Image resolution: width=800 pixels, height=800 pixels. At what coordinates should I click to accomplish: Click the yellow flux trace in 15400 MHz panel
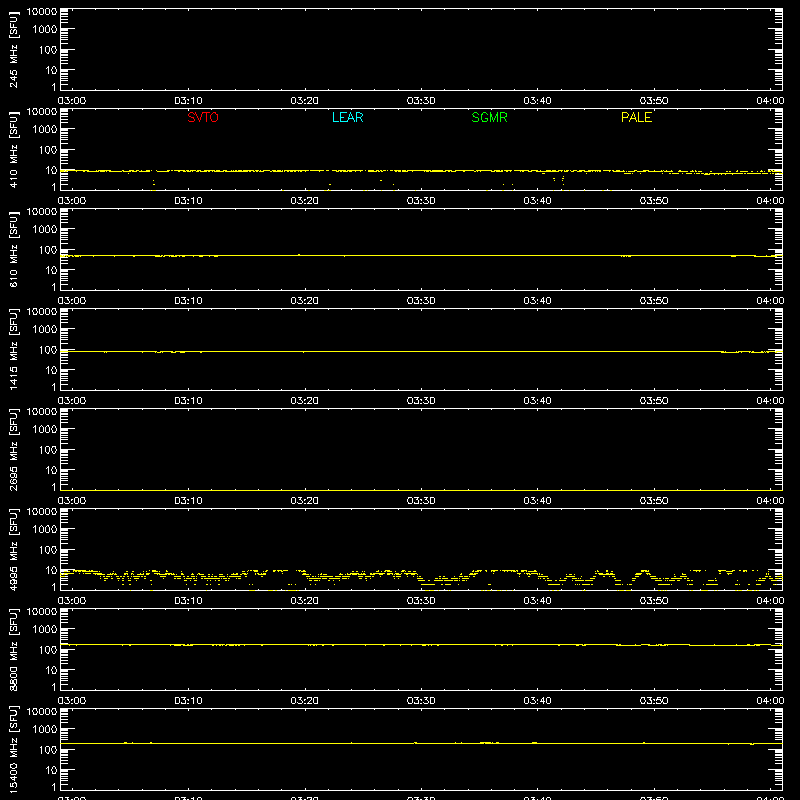pos(421,743)
